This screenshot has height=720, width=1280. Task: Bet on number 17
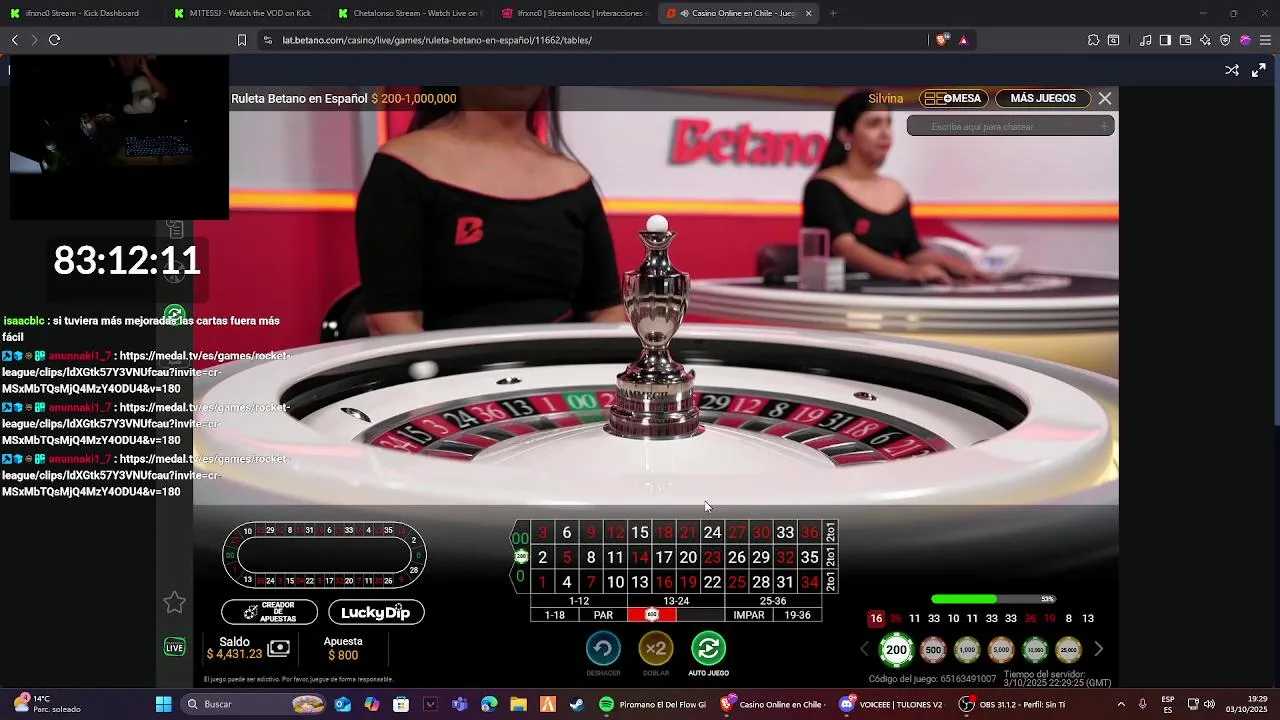pyautogui.click(x=663, y=557)
